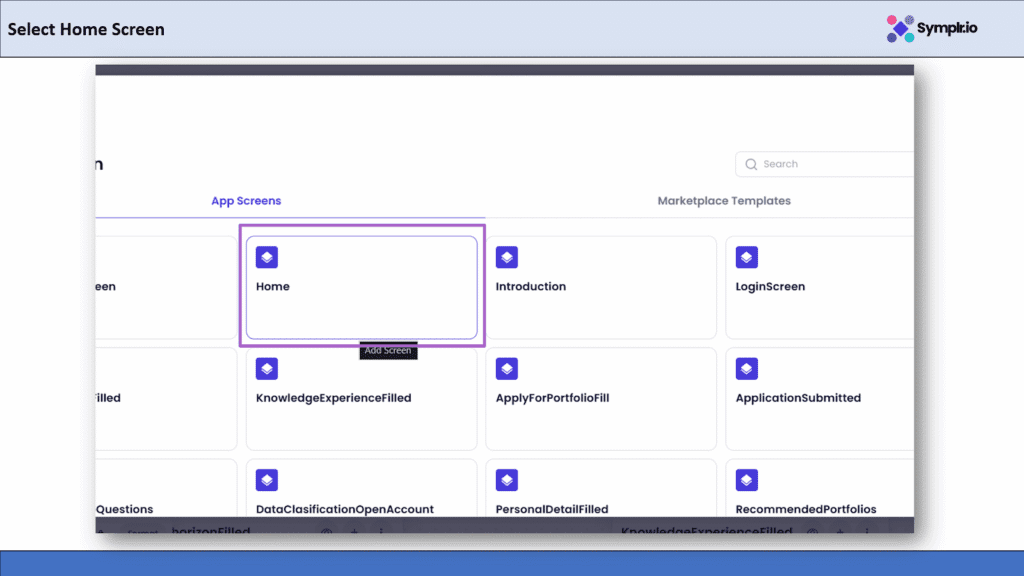Click the LoginScreen layers icon
The height and width of the screenshot is (576, 1024).
(x=747, y=257)
